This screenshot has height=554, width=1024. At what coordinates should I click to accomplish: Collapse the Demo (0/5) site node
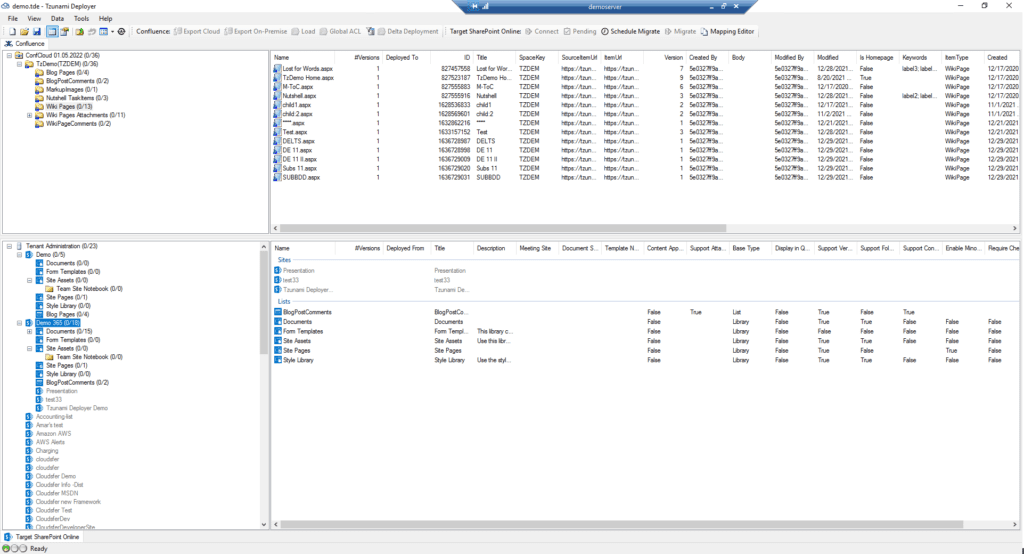(x=19, y=255)
